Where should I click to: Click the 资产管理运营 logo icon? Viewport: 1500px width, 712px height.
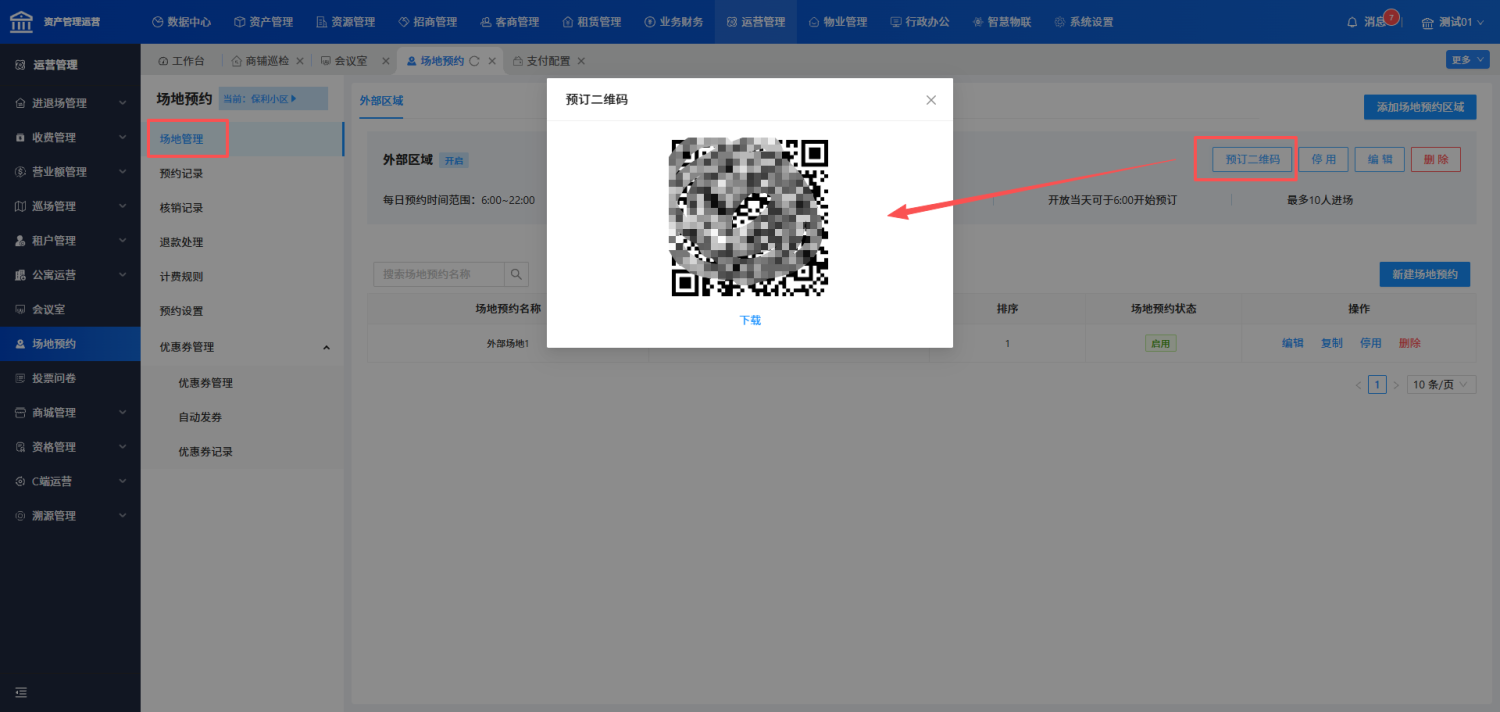(x=21, y=21)
